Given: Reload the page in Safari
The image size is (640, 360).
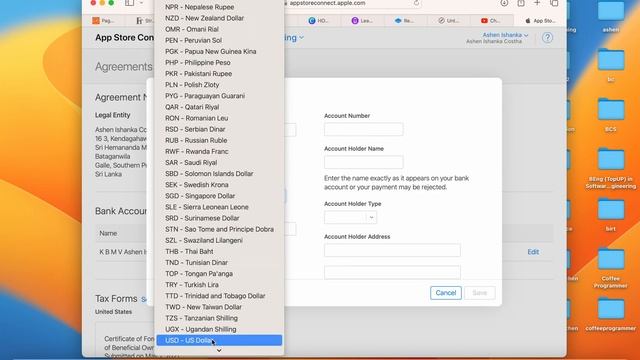Looking at the screenshot, I should (x=416, y=3).
